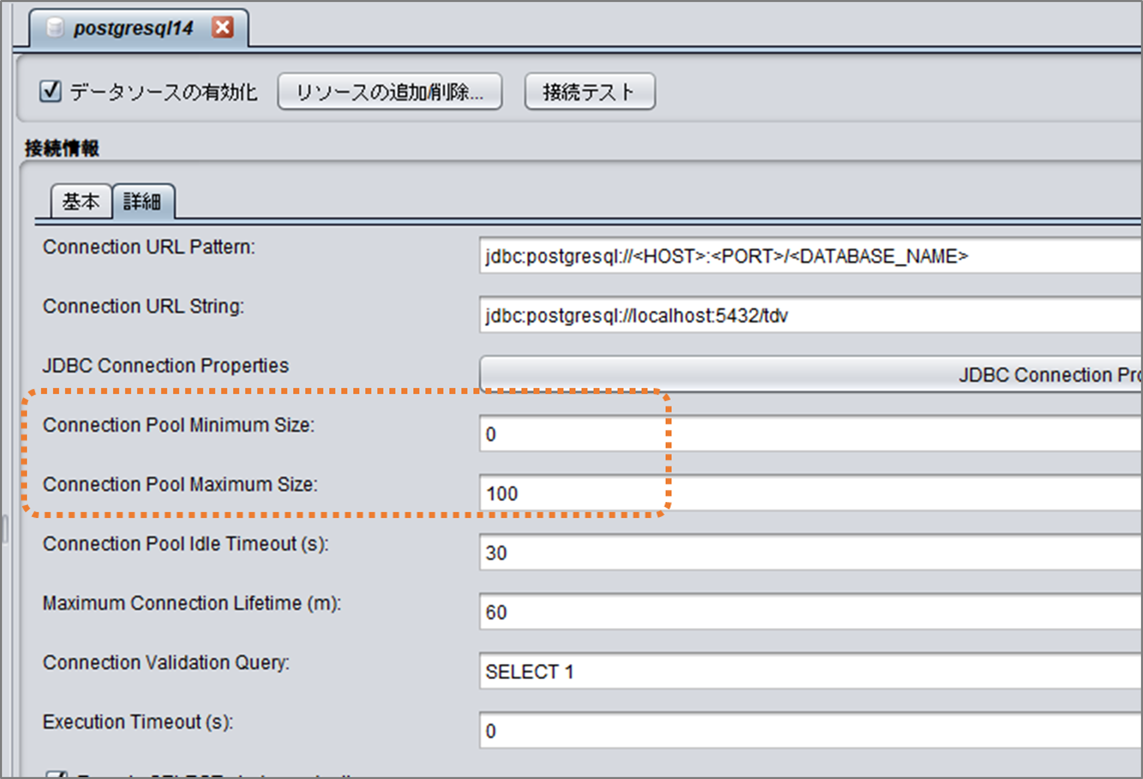This screenshot has width=1143, height=779.
Task: Select the 詳細 tab
Action: 143,201
